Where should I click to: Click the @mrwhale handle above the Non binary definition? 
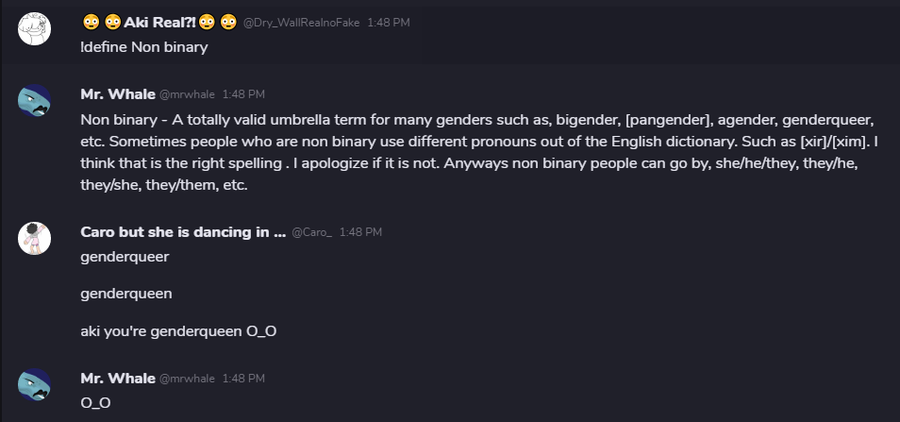click(x=187, y=95)
